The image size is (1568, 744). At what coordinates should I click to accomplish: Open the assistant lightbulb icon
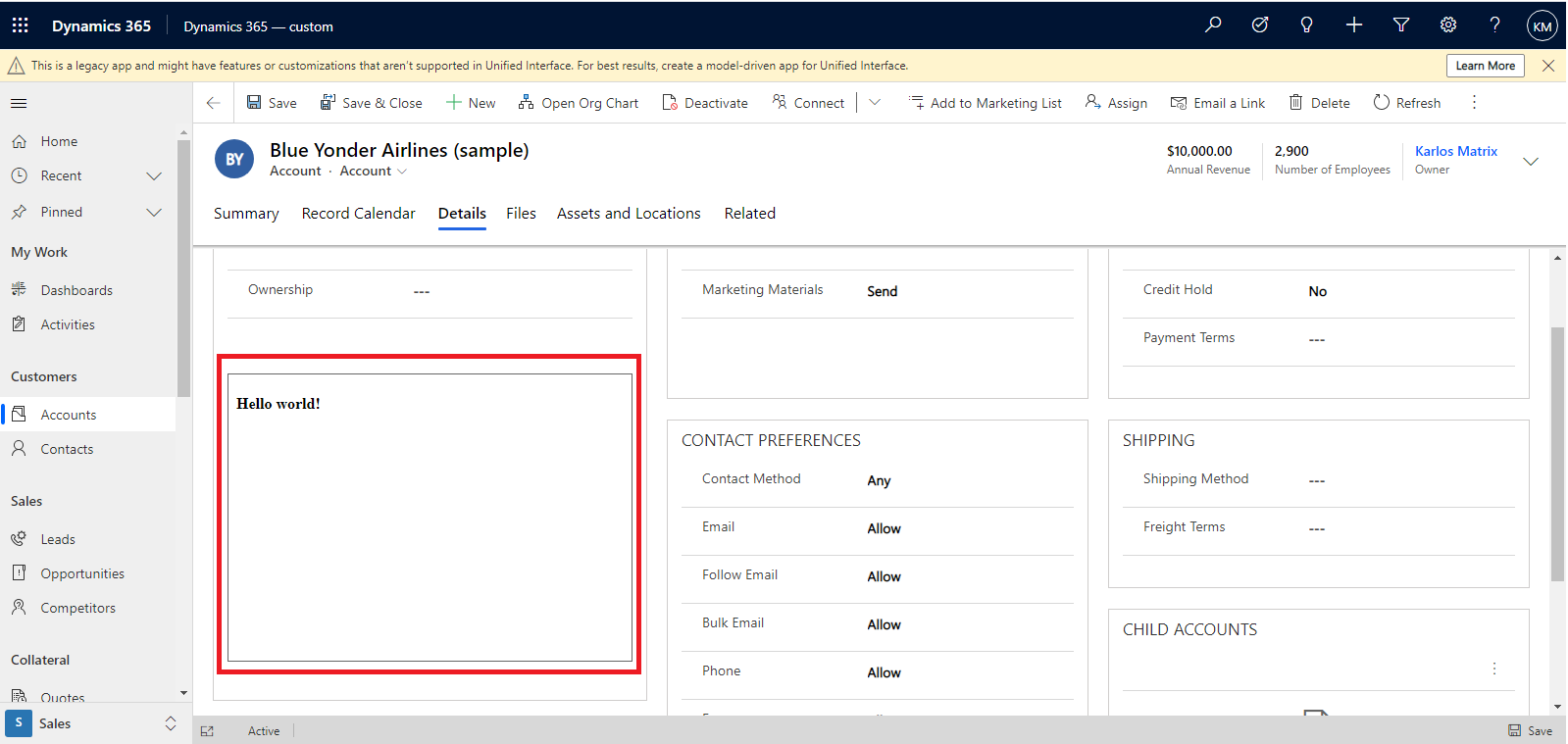pyautogui.click(x=1306, y=25)
